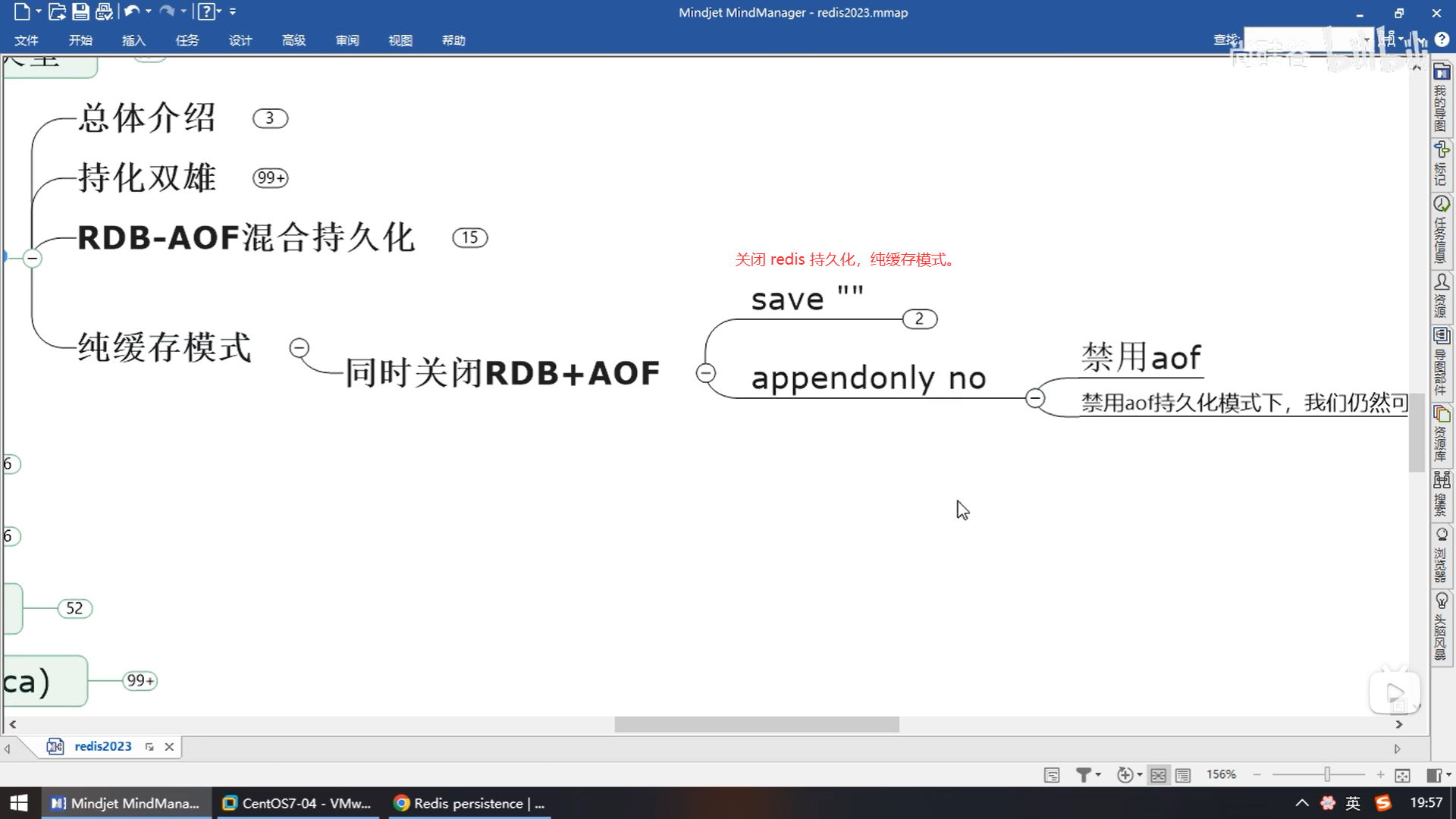
Task: Collapse the 纯缓存模式 topic branch
Action: pyautogui.click(x=300, y=348)
